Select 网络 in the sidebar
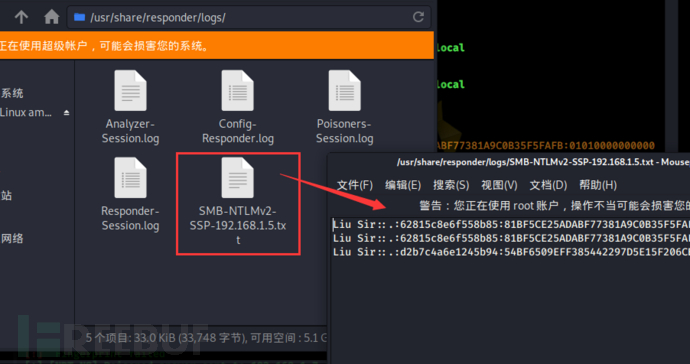Screen dimensions: 690x364 12,239
